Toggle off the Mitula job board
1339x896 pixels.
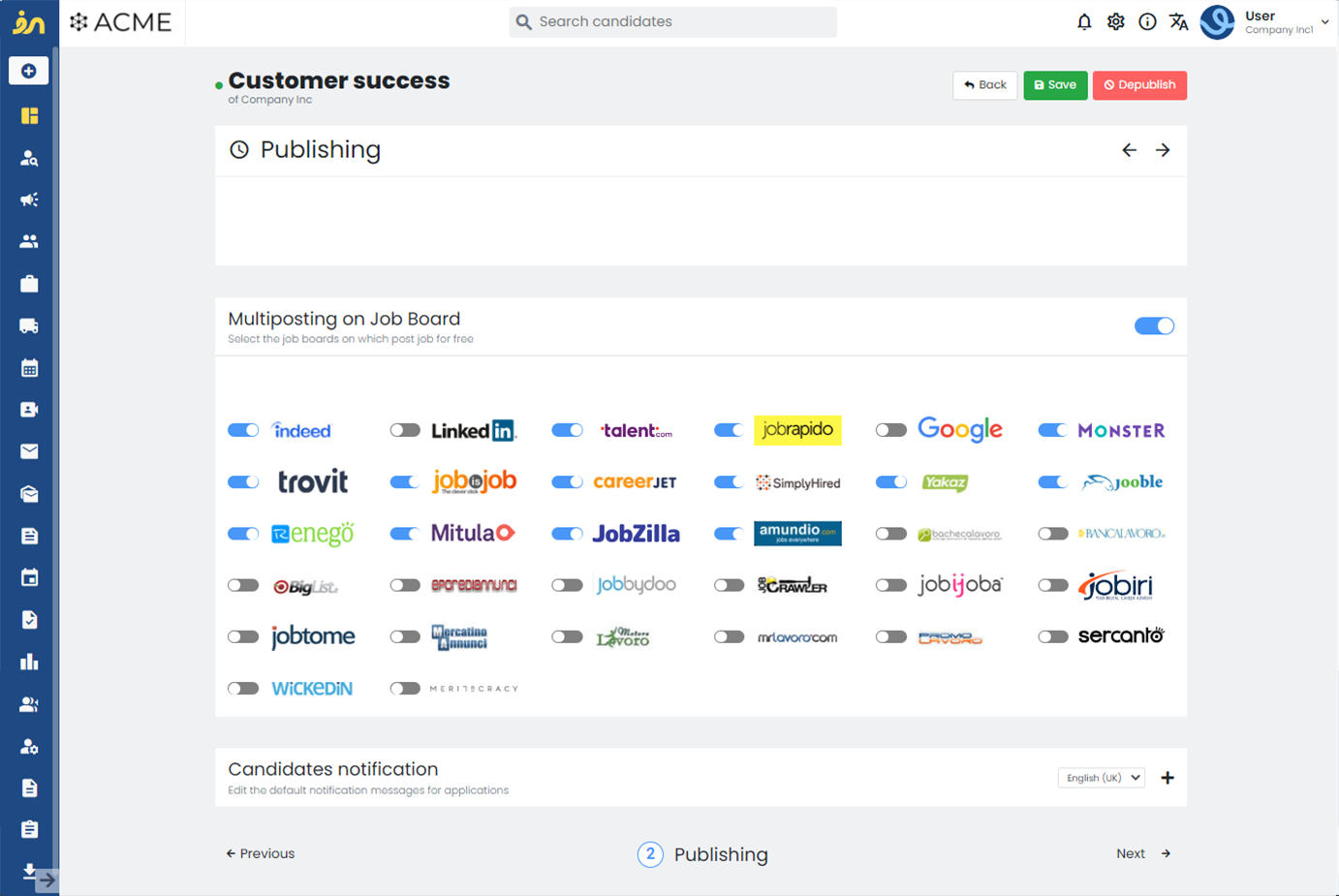tap(405, 534)
